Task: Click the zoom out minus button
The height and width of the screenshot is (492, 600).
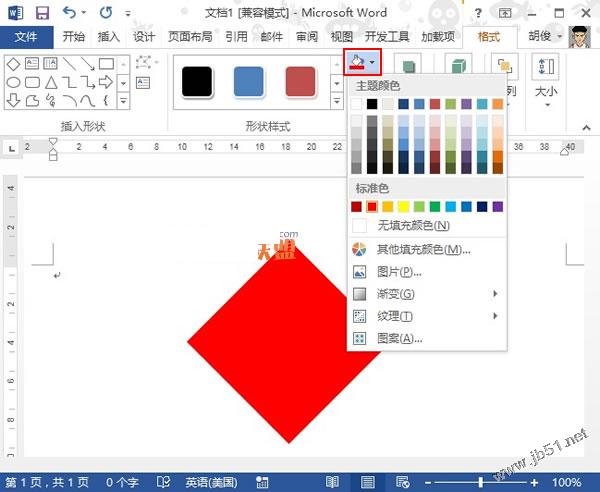Action: point(428,482)
